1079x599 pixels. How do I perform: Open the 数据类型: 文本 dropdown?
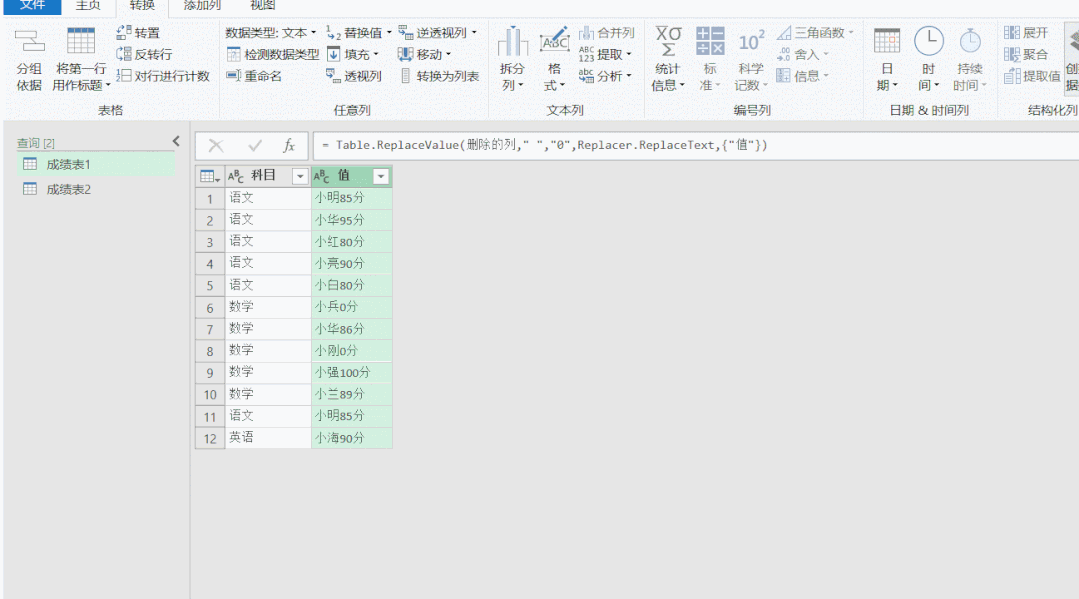click(x=271, y=32)
